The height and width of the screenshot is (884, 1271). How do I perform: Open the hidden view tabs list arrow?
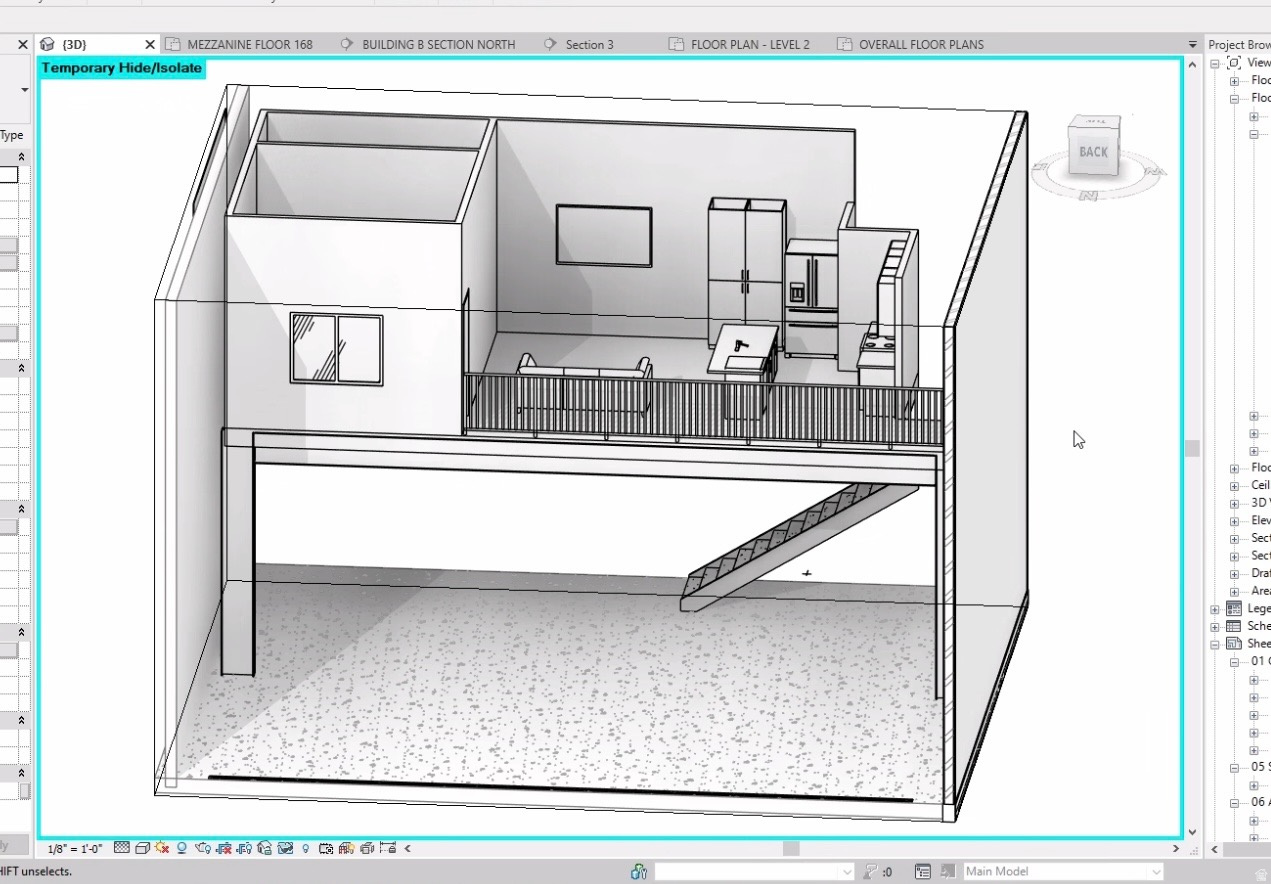tap(1191, 44)
